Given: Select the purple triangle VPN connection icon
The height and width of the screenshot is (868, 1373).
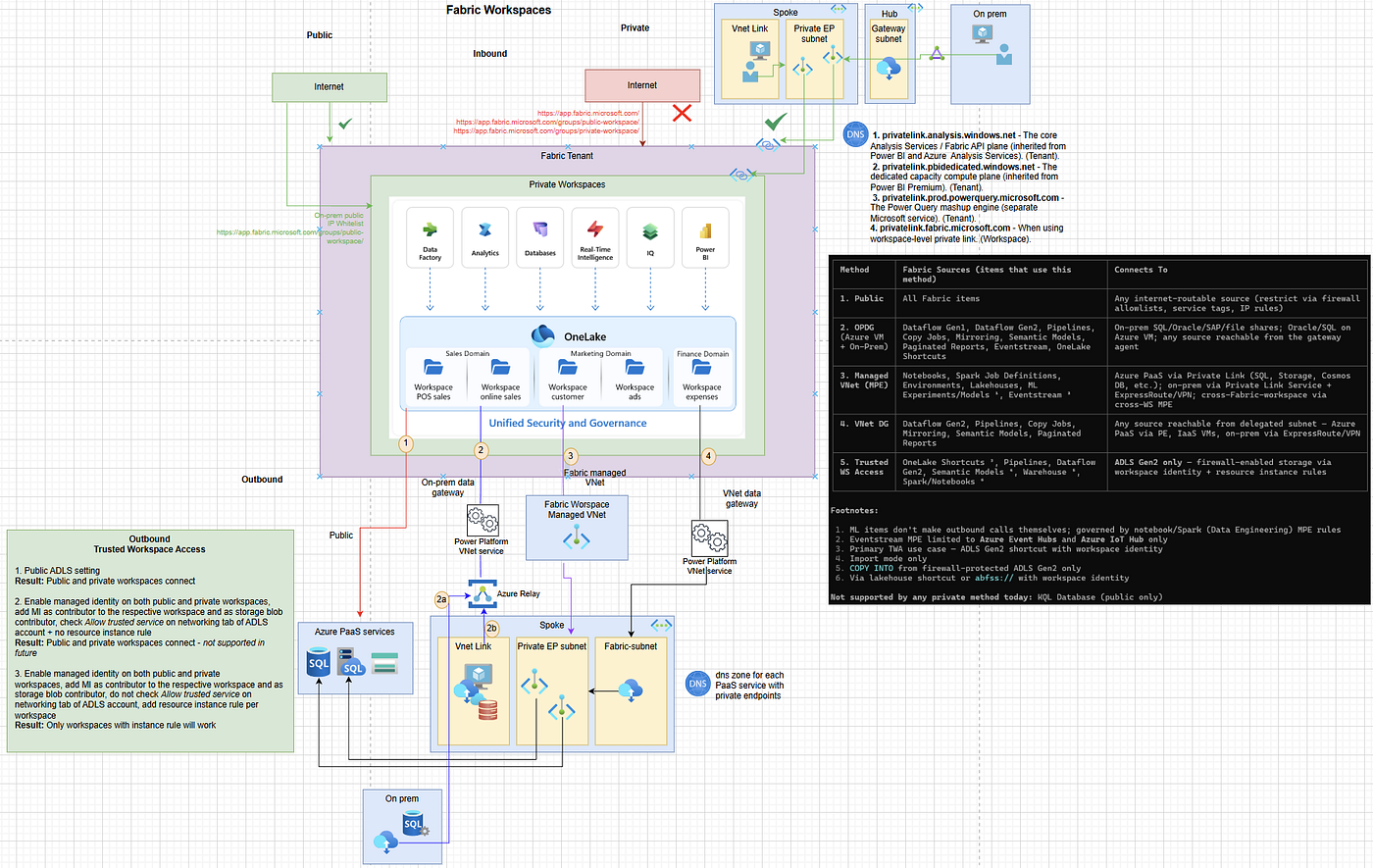Looking at the screenshot, I should (x=937, y=53).
